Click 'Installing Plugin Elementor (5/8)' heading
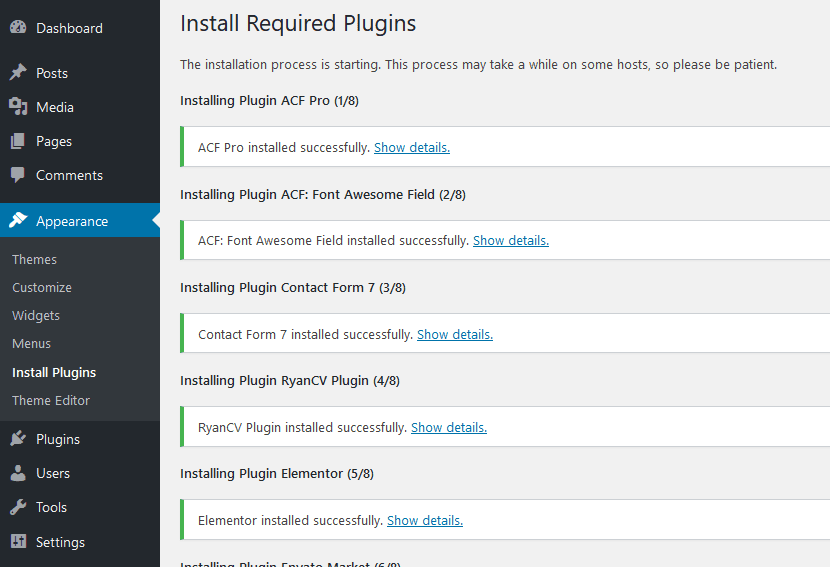Screen dimensions: 830x567 coord(277,473)
